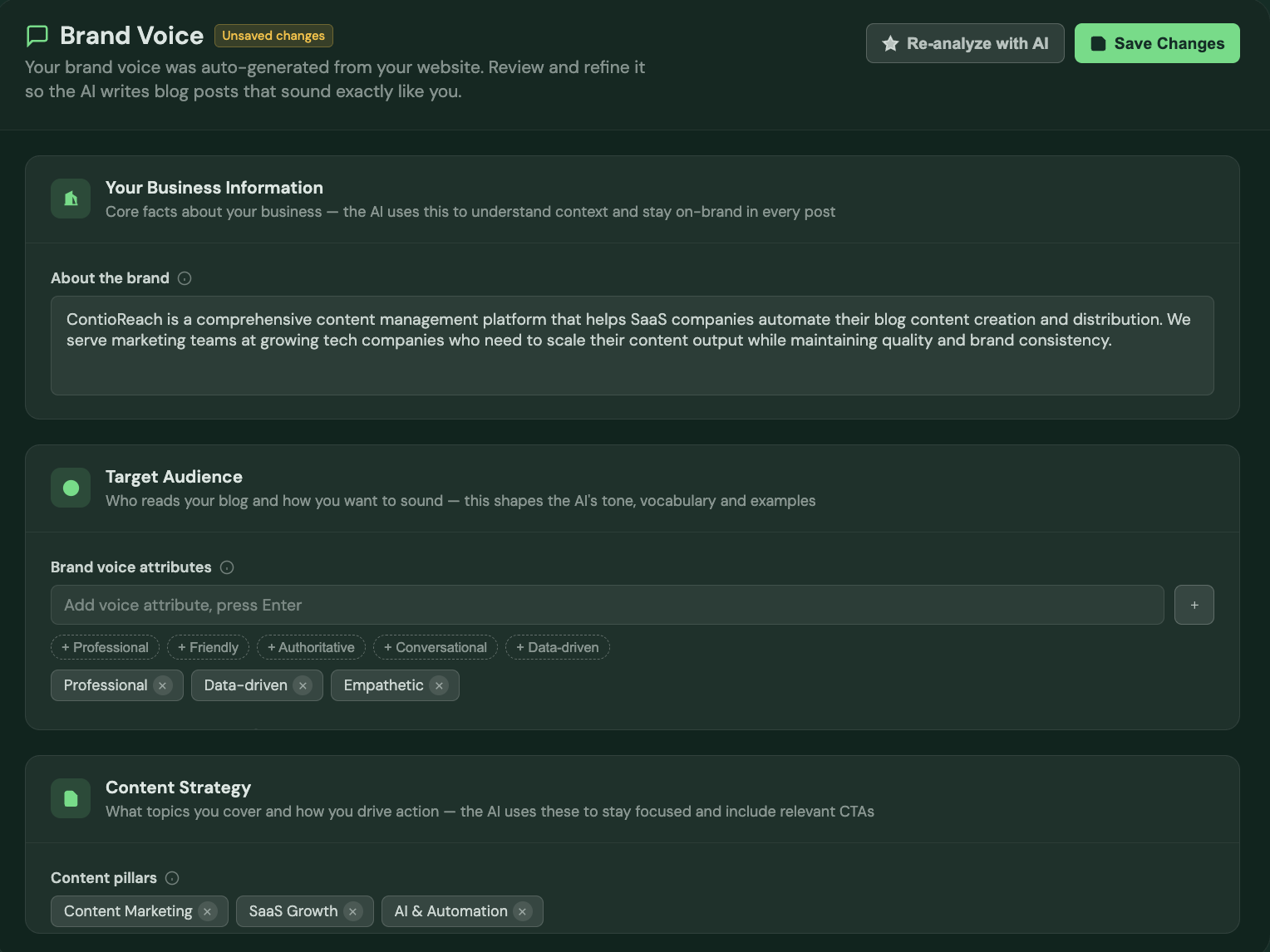Add the suggested Authoritative attribute
1270x952 pixels.
point(311,647)
